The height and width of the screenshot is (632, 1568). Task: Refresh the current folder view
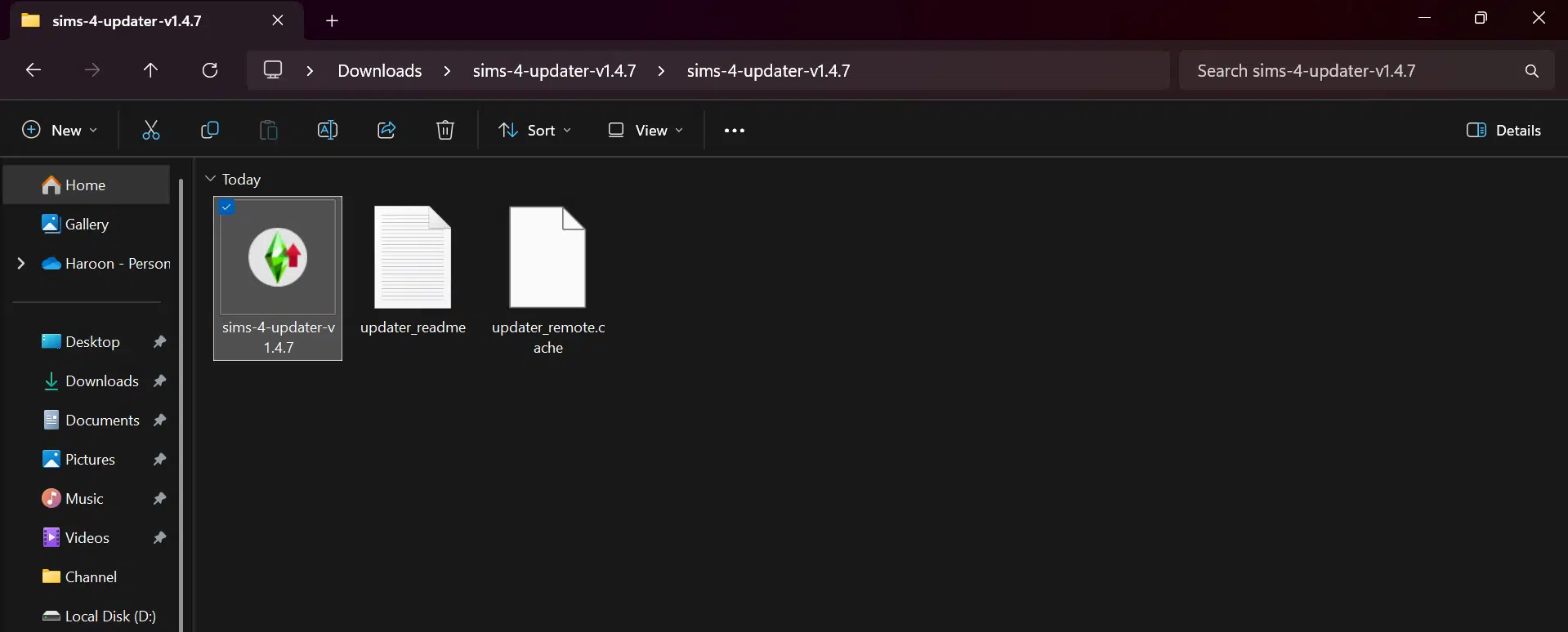pyautogui.click(x=210, y=70)
